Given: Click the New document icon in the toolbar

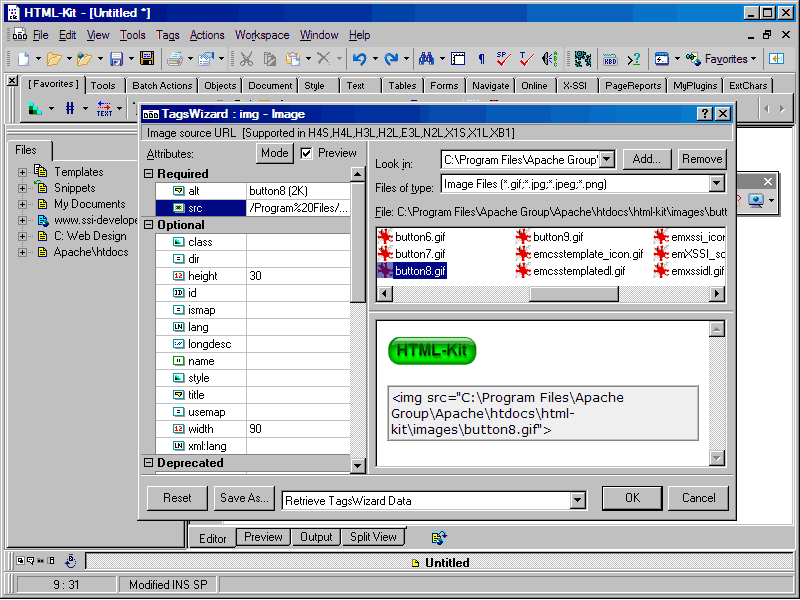Looking at the screenshot, I should pos(23,59).
